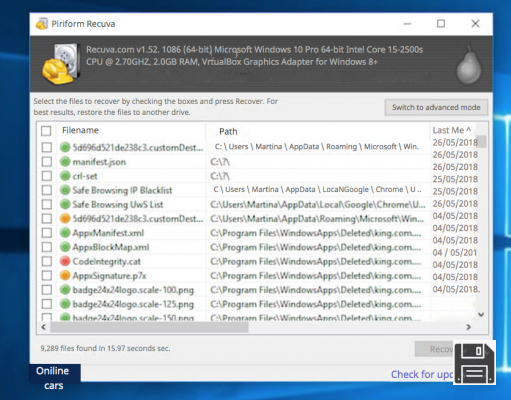Screen dimensions: 511x400
Task: Close the Piriform Recuva window
Action: pyautogui.click(x=475, y=23)
